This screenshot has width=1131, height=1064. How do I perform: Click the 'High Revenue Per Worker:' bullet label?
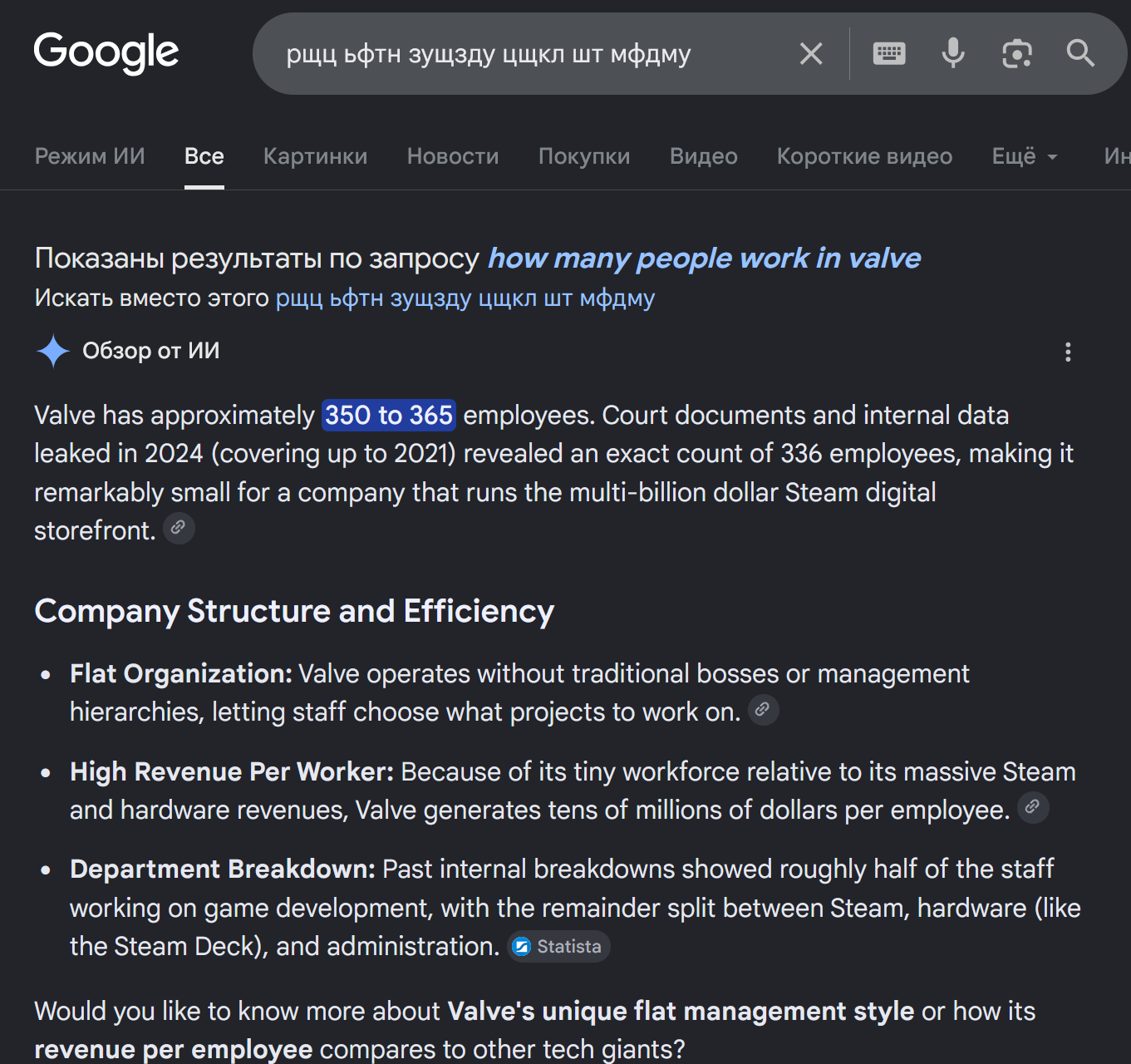pos(232,771)
